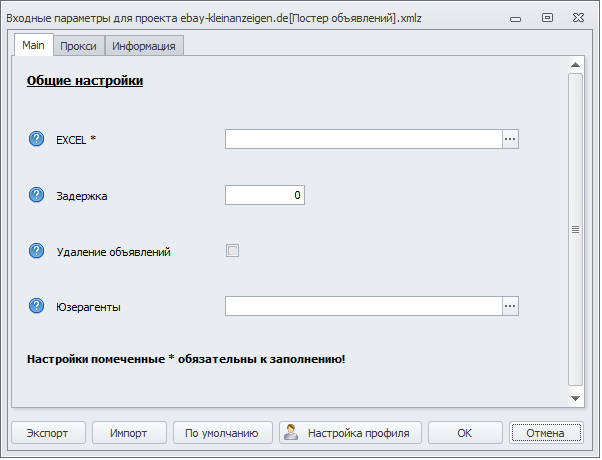Click the Экспорт button

(48, 433)
